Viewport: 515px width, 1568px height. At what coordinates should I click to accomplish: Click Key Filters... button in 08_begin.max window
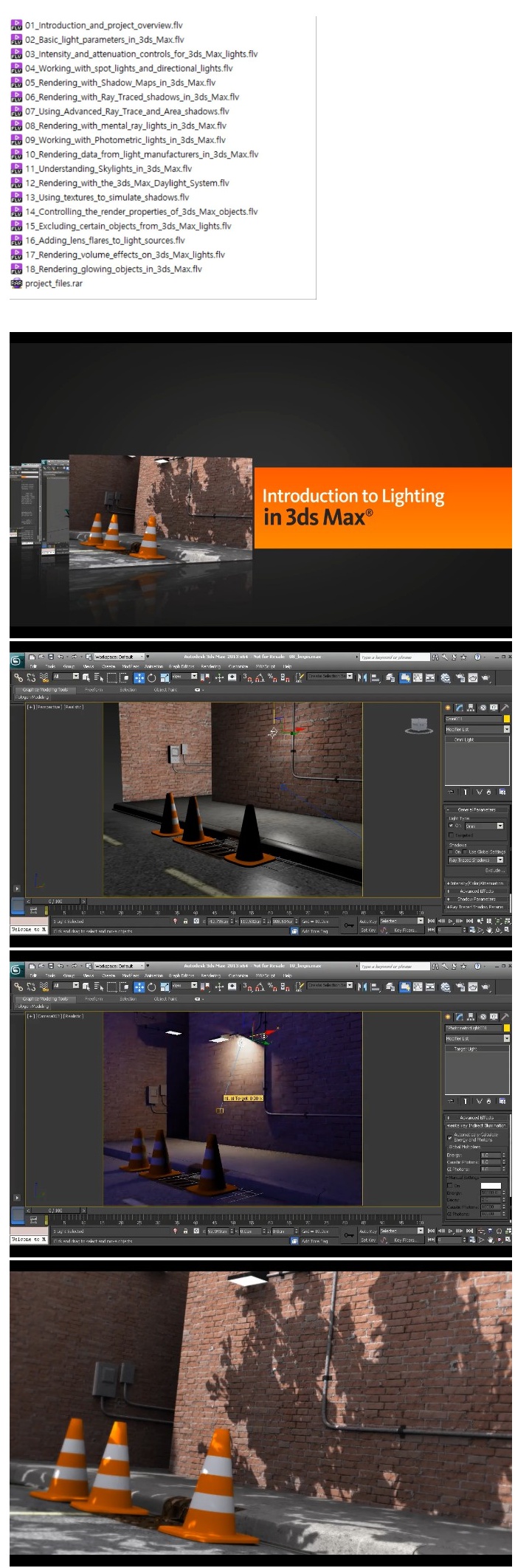[406, 930]
